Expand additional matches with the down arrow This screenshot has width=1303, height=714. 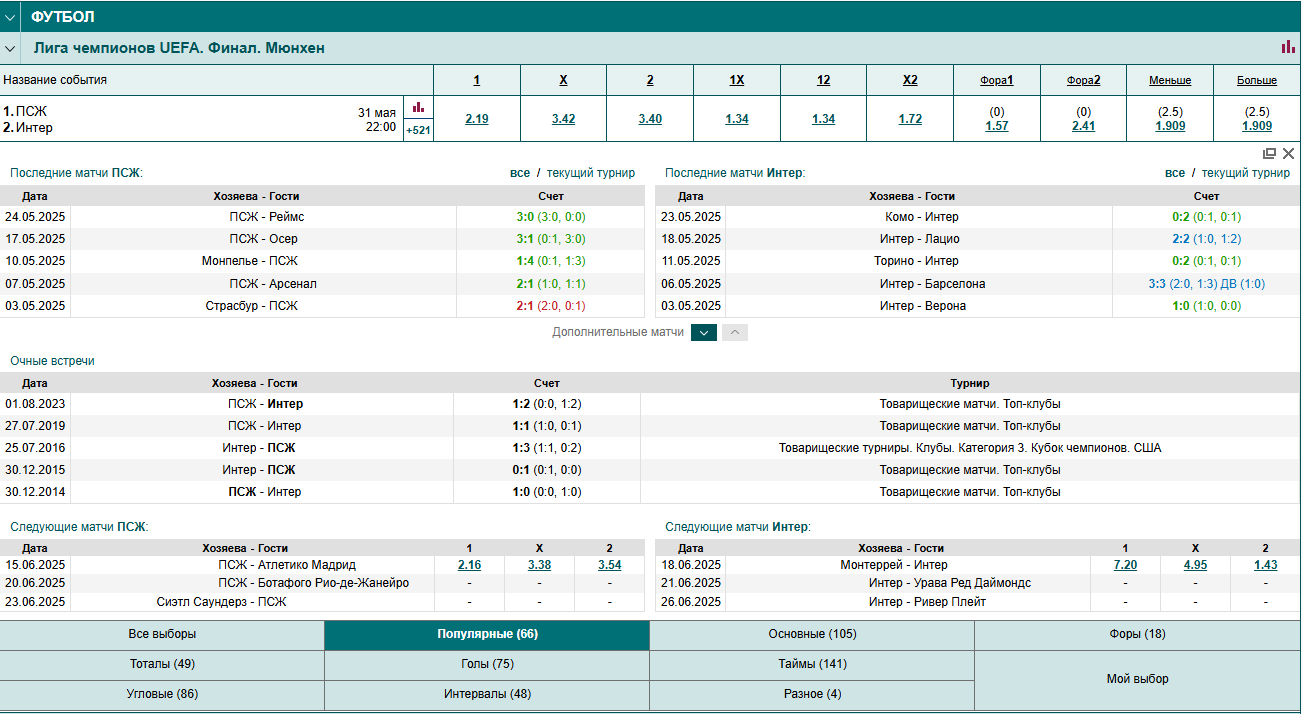point(704,332)
